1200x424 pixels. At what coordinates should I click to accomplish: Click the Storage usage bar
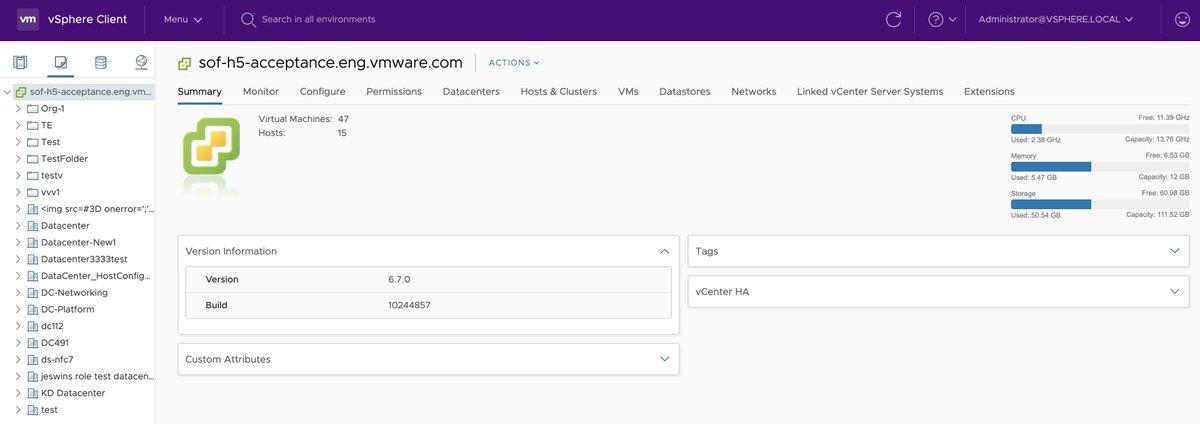(x=1100, y=204)
